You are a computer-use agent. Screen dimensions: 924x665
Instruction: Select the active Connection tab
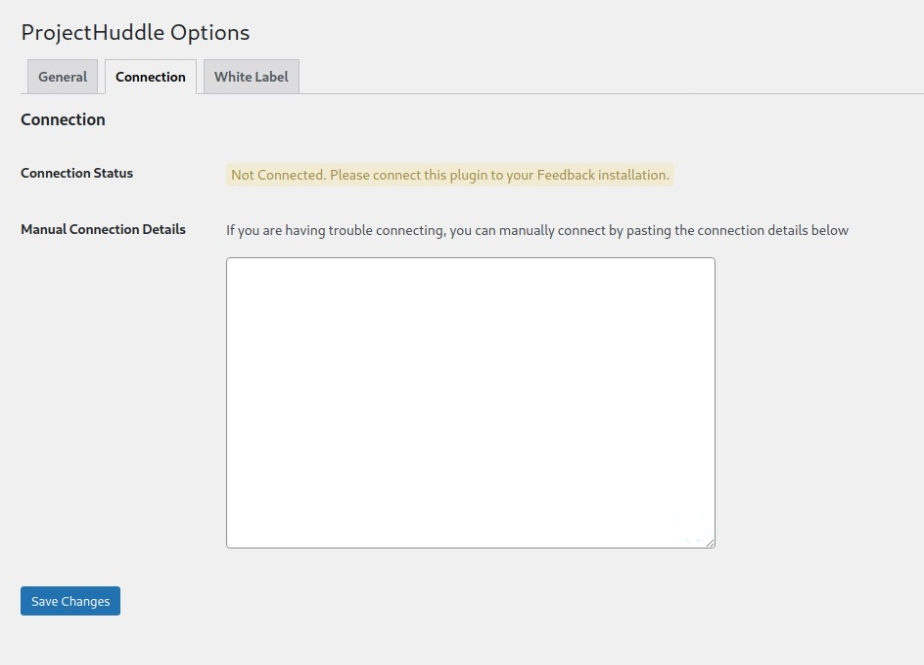(150, 77)
